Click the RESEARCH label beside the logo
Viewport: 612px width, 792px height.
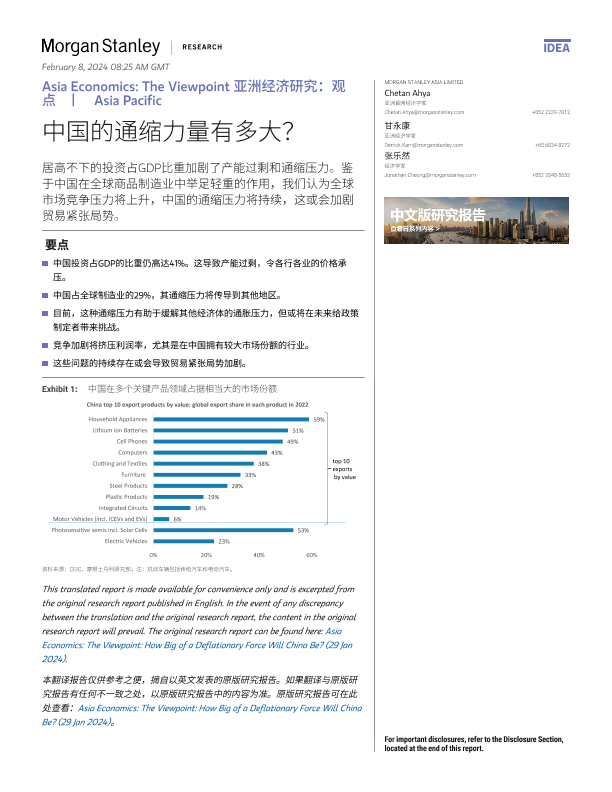[x=202, y=47]
